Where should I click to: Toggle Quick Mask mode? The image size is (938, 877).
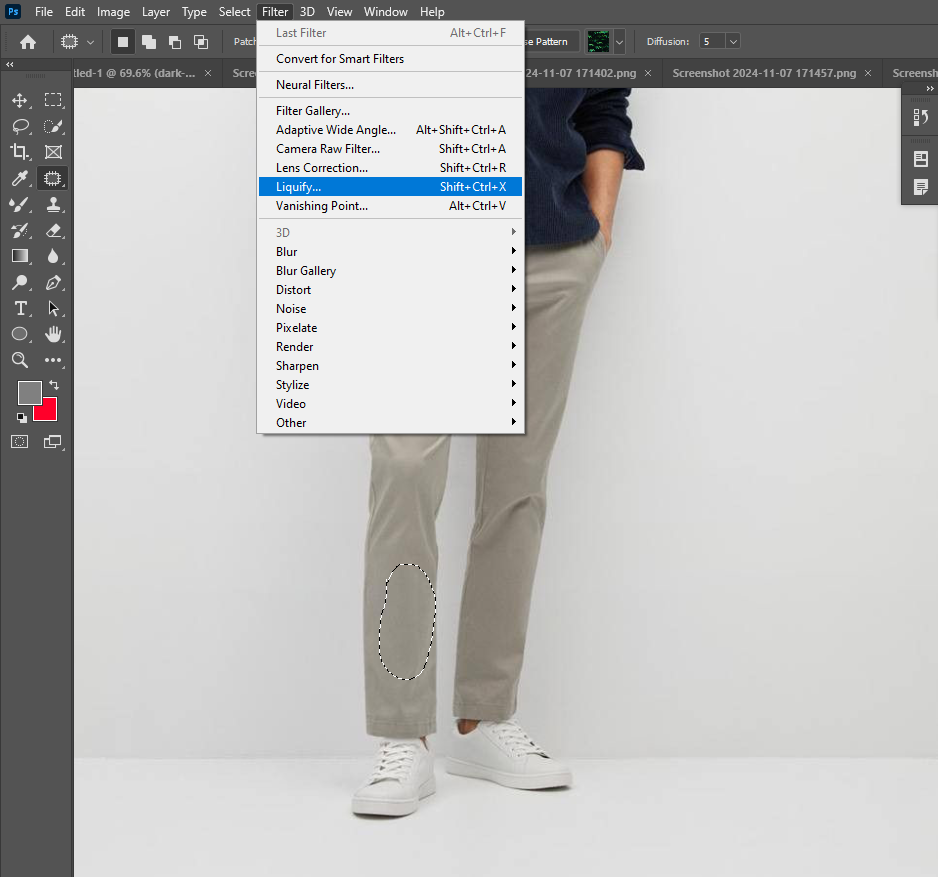click(x=20, y=442)
